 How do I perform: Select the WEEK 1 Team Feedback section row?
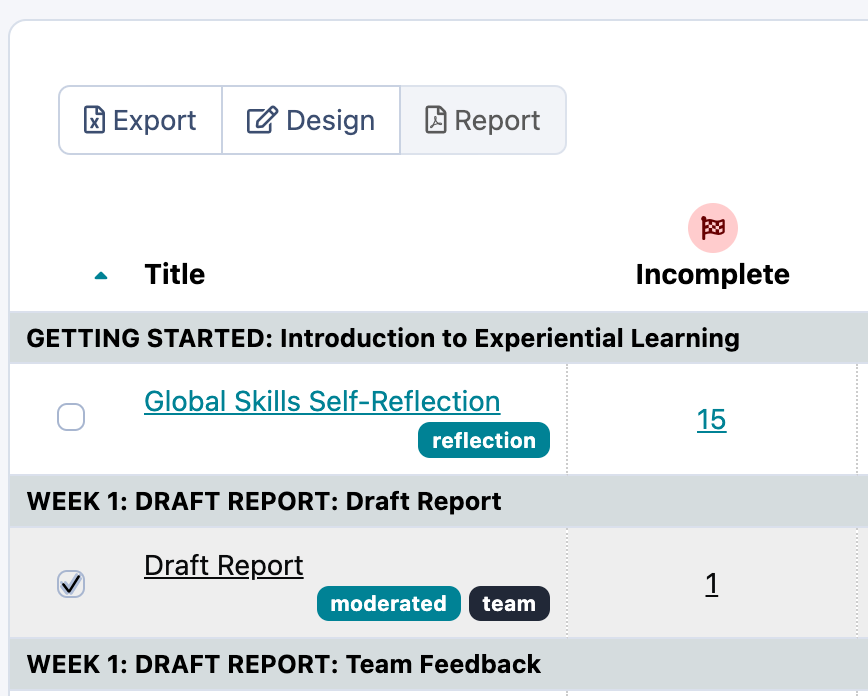284,664
